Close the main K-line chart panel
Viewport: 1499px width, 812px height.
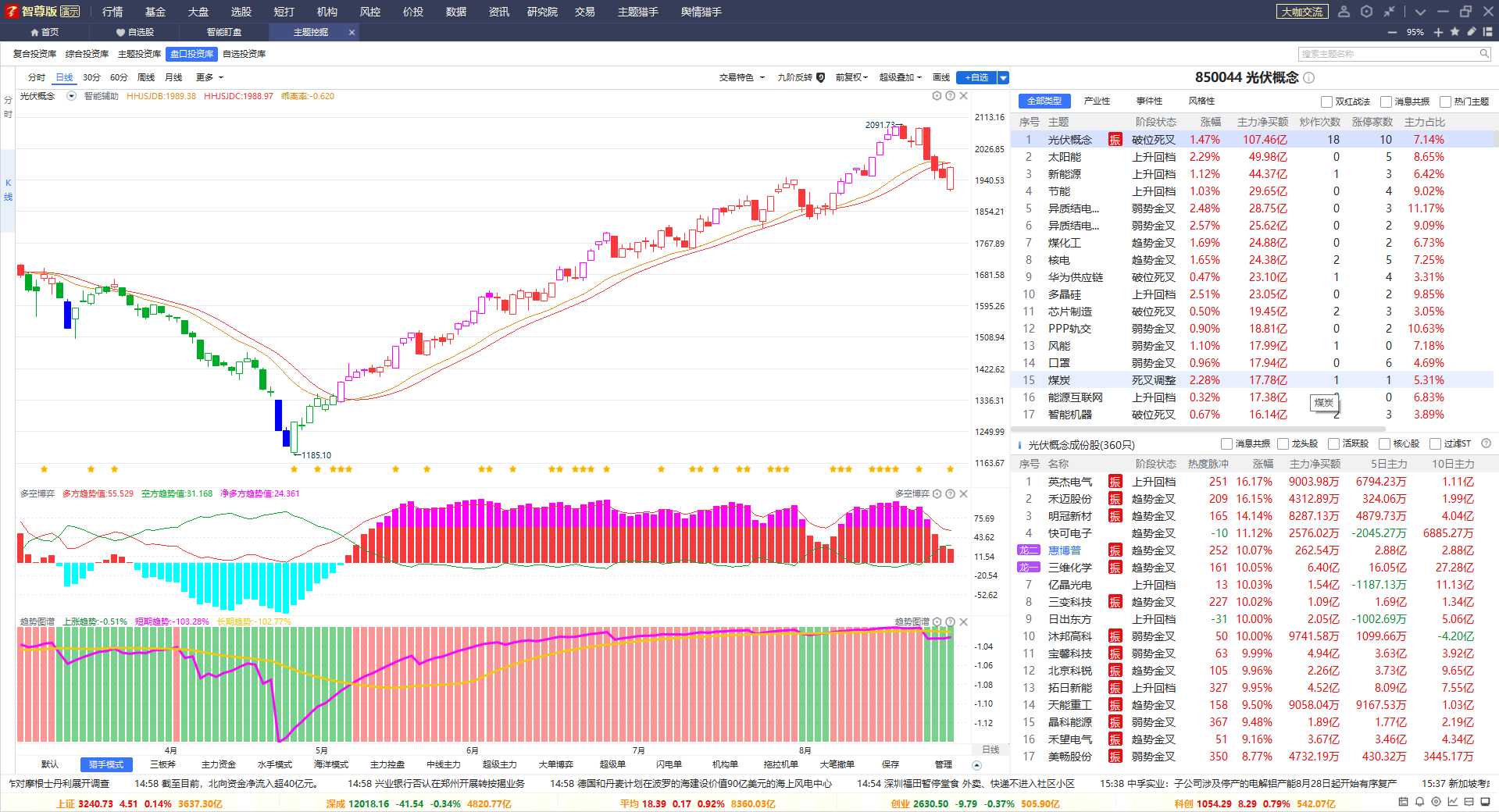964,96
